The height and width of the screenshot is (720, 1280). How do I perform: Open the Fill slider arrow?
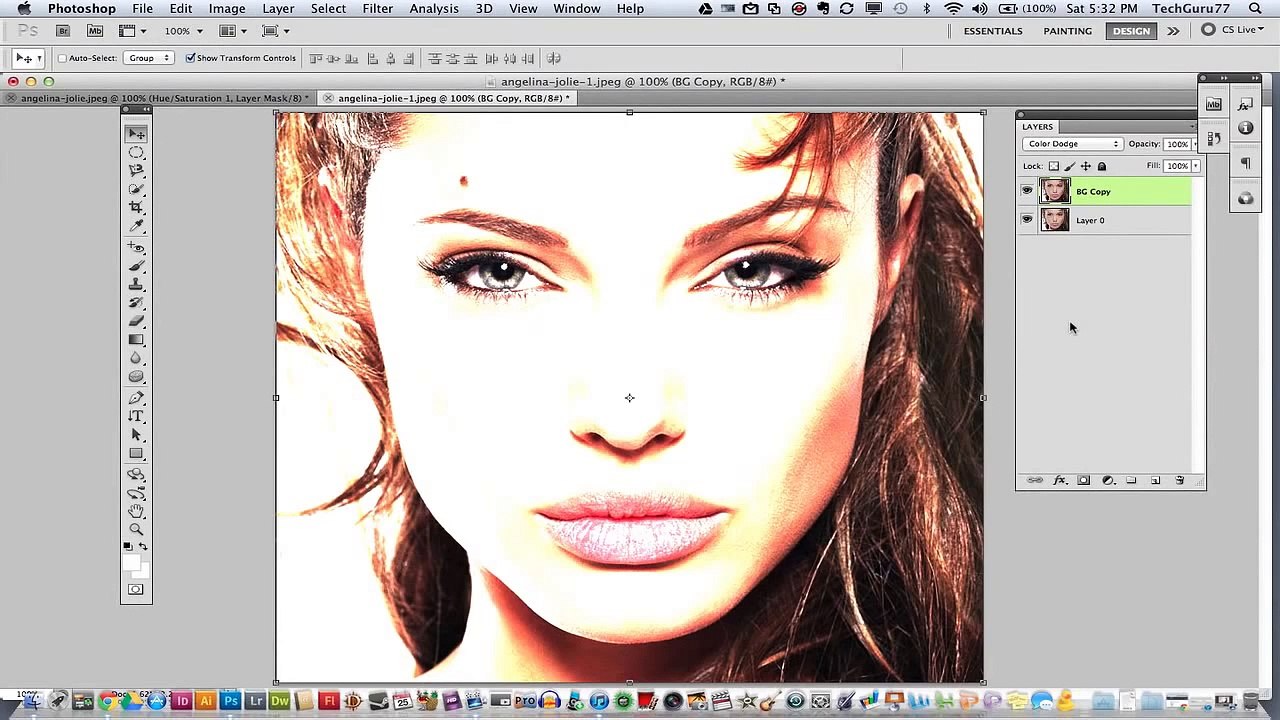[1195, 166]
